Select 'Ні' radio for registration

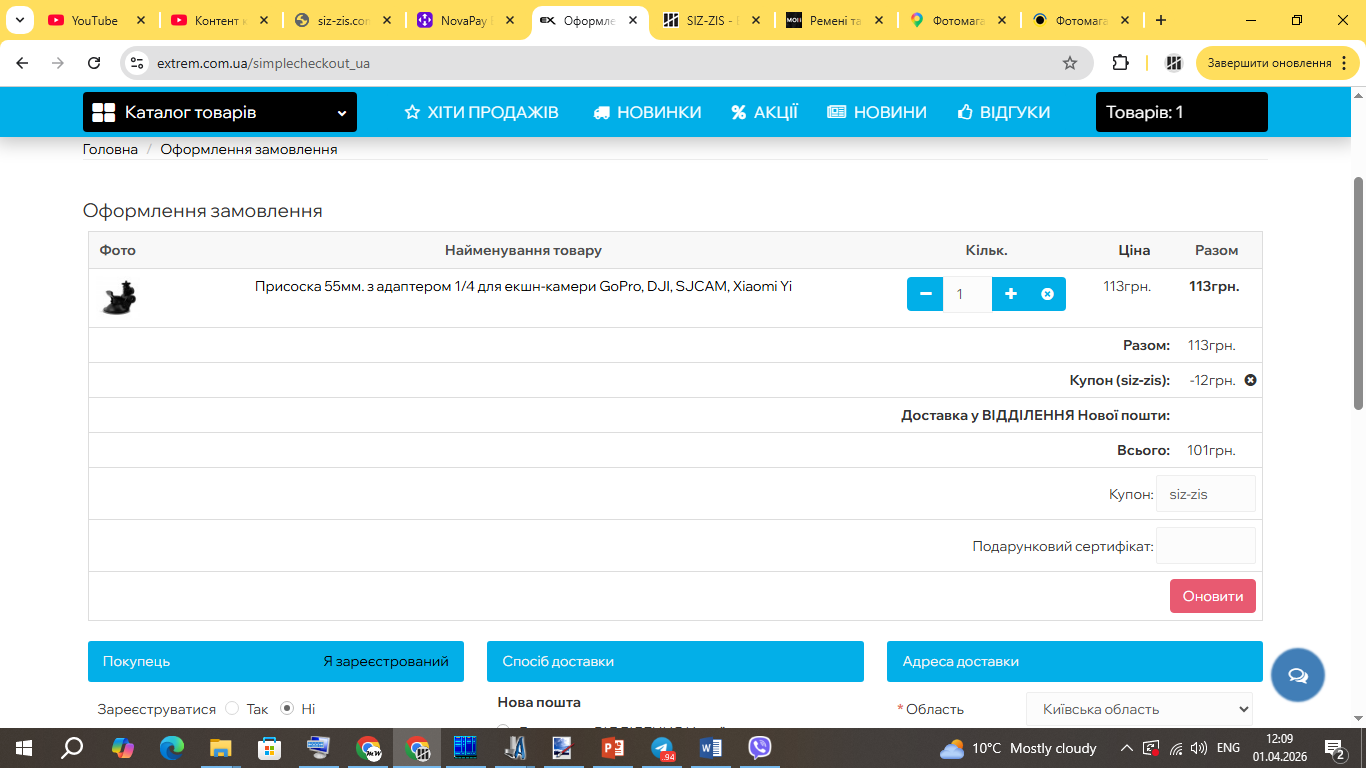[287, 709]
